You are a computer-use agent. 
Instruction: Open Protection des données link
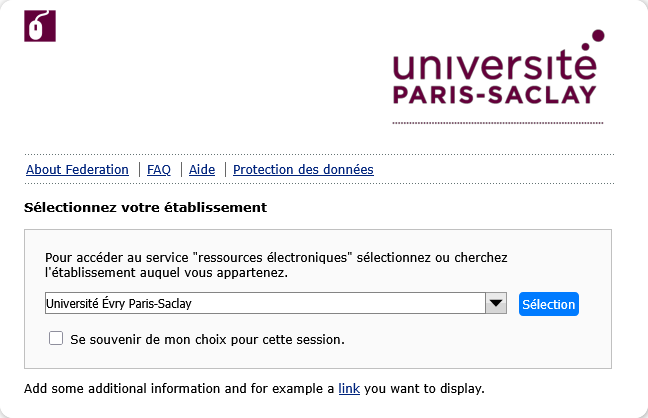pos(303,170)
